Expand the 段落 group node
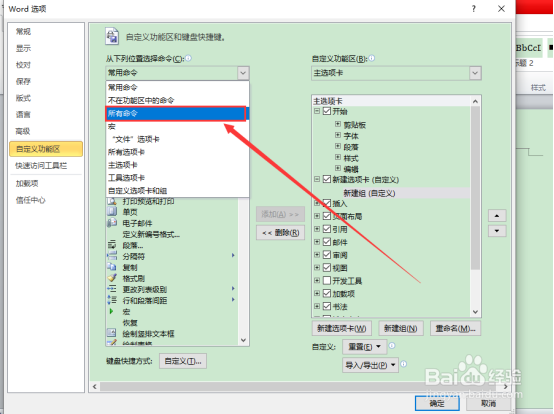Screen dimensions: 554x414 click(338, 146)
